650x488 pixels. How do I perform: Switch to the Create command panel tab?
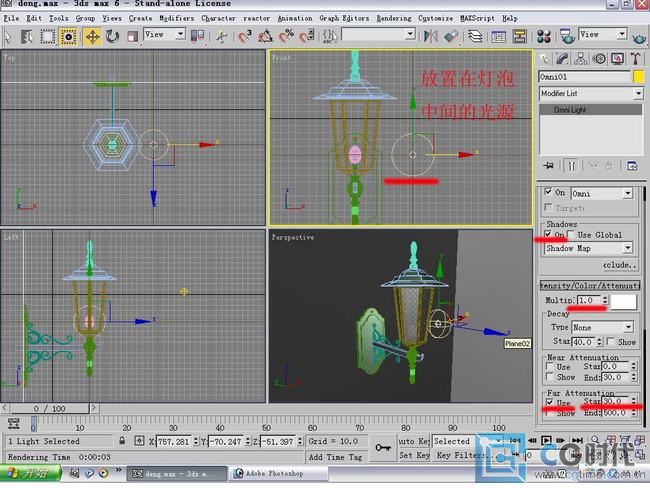click(x=544, y=59)
